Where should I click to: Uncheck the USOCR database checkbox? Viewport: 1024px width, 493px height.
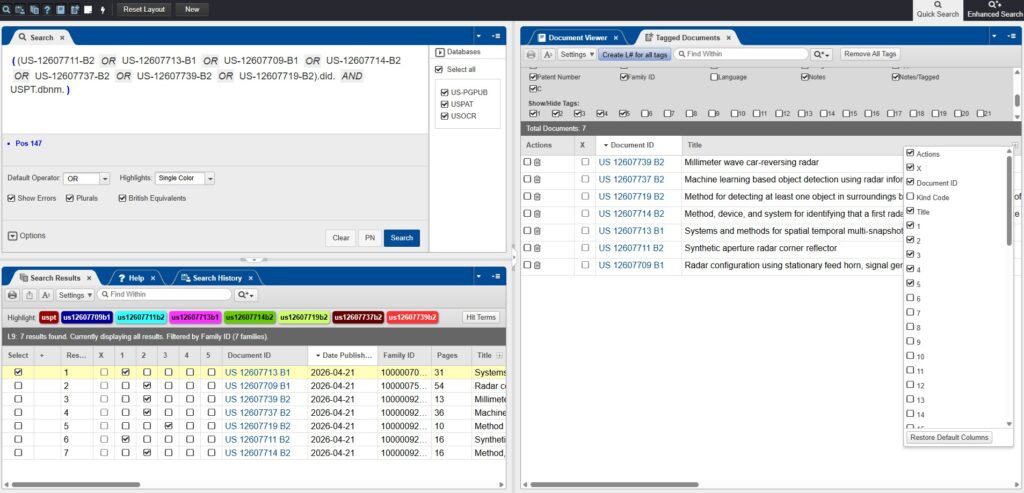(x=443, y=115)
